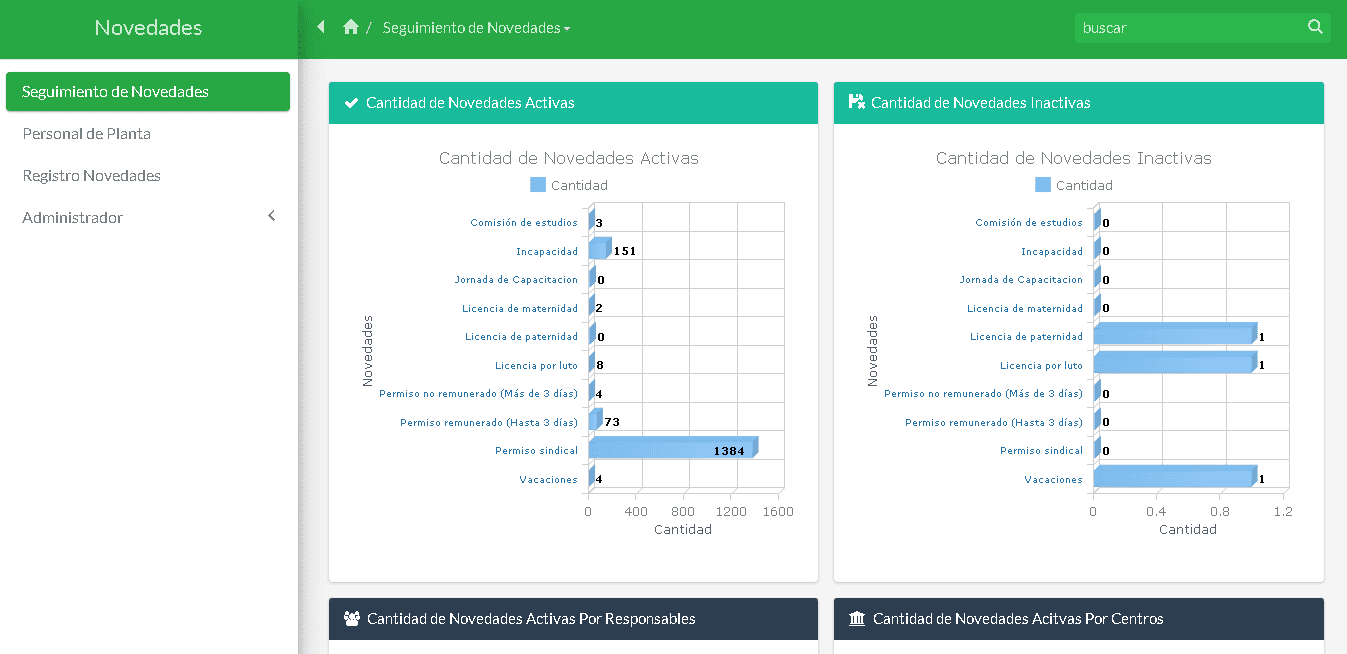Screen dimensions: 1347x654
Task: Click the building icon on Por Centros panel
Action: click(x=857, y=618)
